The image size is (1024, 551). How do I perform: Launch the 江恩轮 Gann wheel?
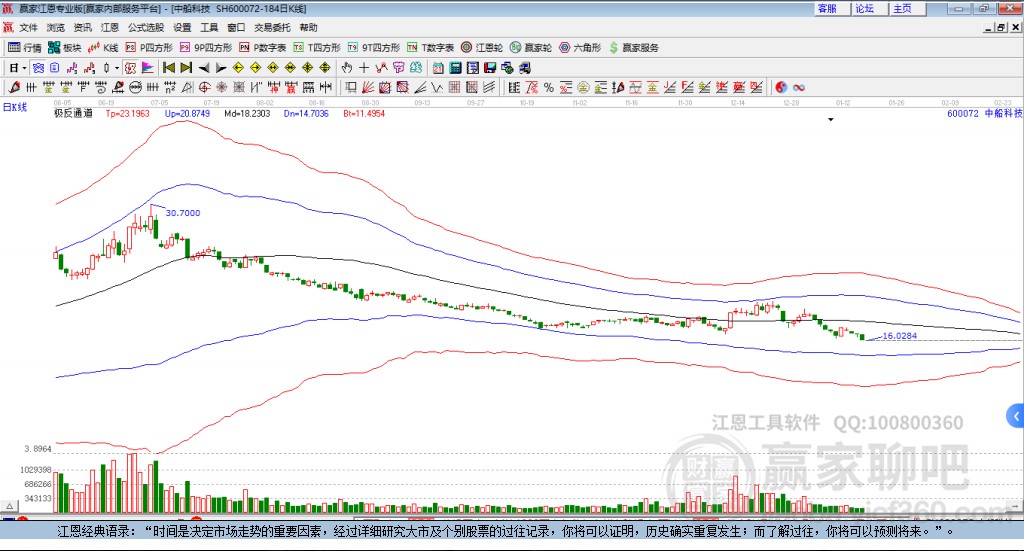pos(482,48)
